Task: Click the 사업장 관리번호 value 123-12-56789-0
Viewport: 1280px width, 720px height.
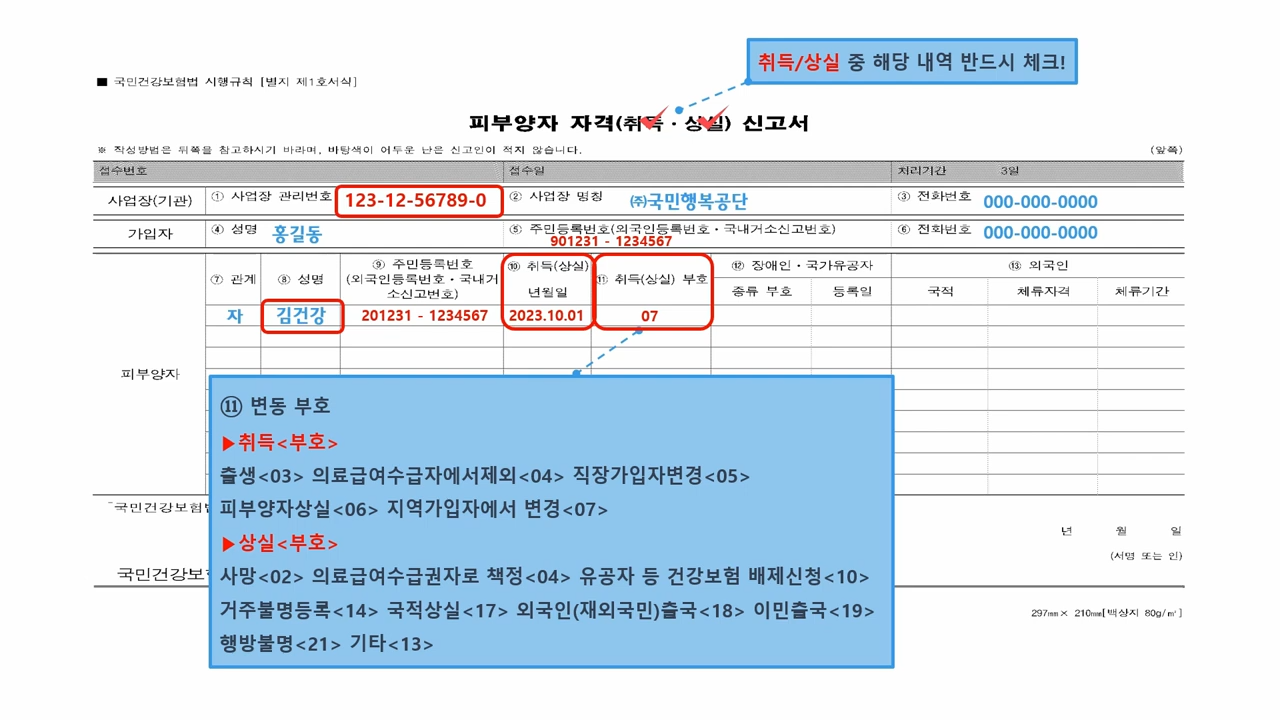Action: 416,201
